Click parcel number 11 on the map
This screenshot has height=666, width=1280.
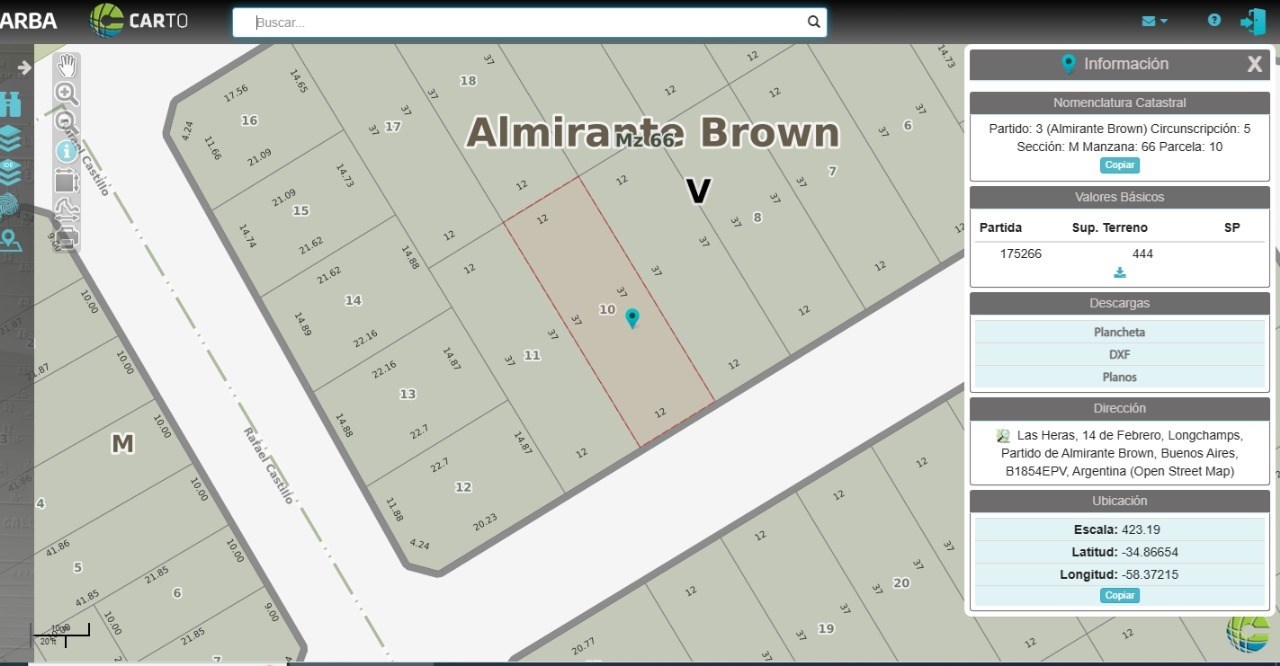532,355
